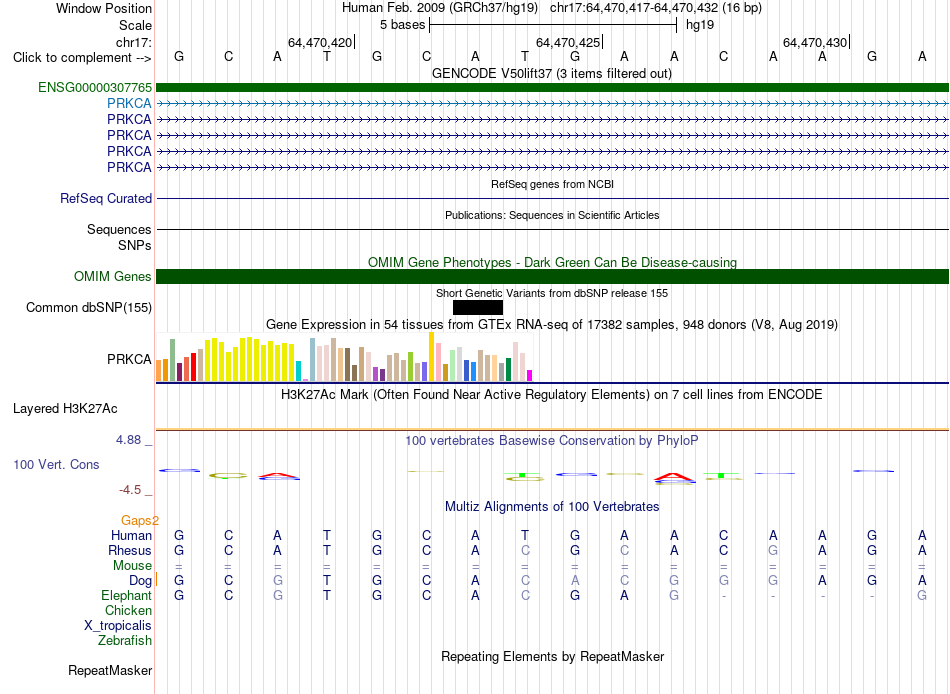The height and width of the screenshot is (694, 950).
Task: Click the GENCODE V50lift37 track title
Action: pos(552,73)
